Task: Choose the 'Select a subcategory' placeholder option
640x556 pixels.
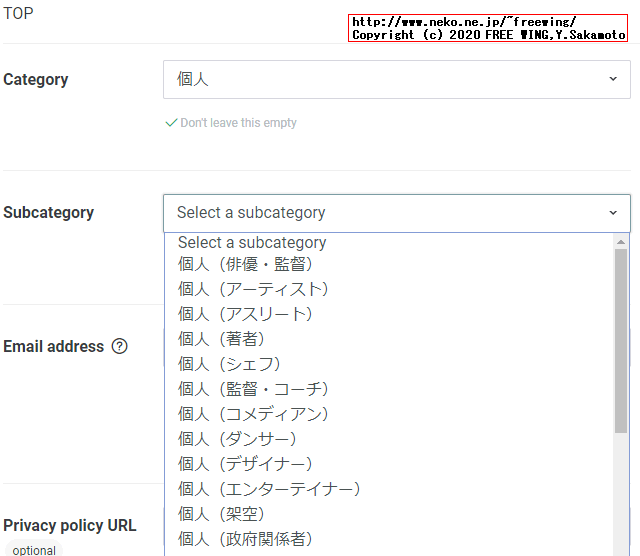Action: click(389, 242)
